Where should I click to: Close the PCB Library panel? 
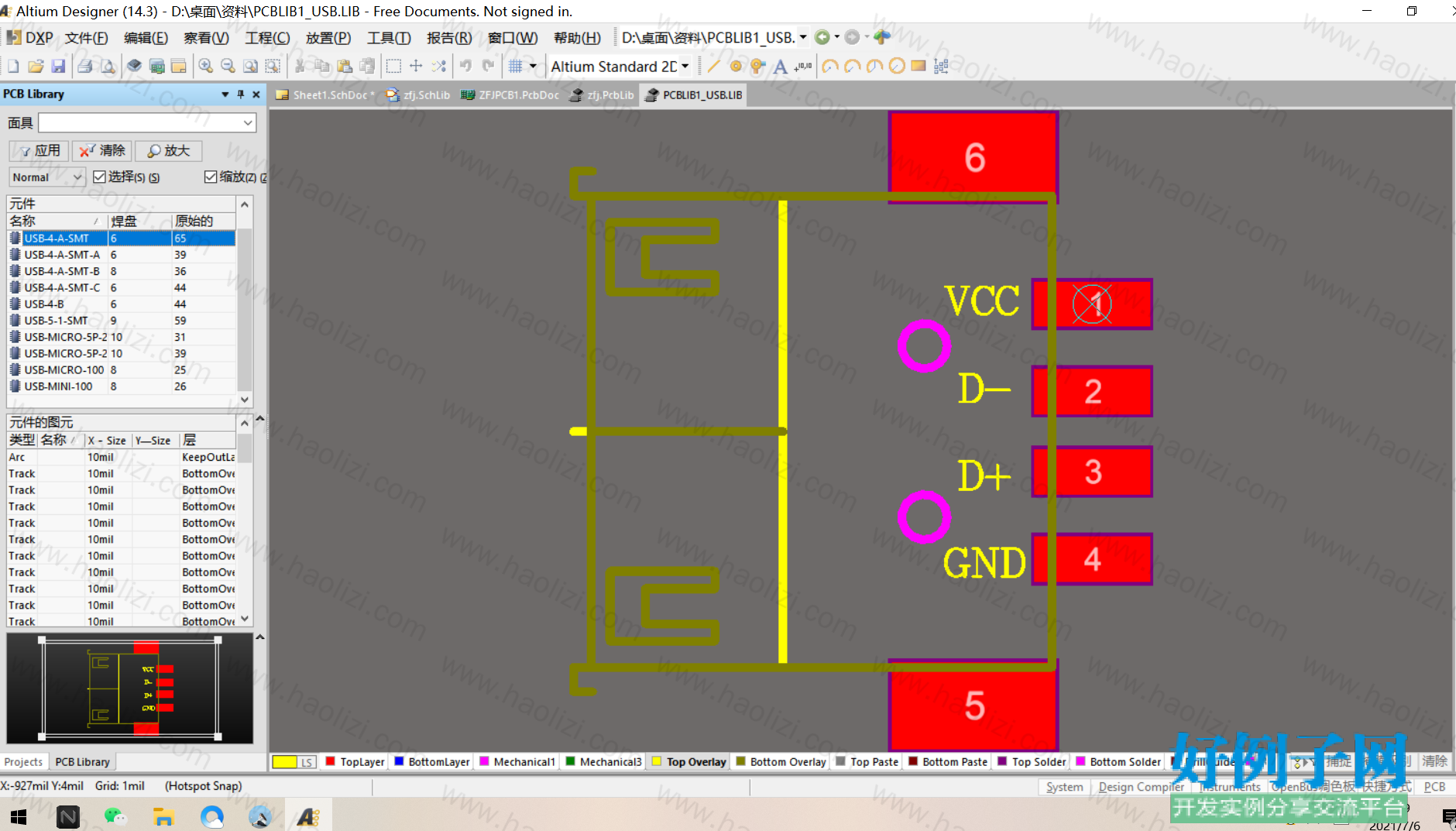[256, 94]
